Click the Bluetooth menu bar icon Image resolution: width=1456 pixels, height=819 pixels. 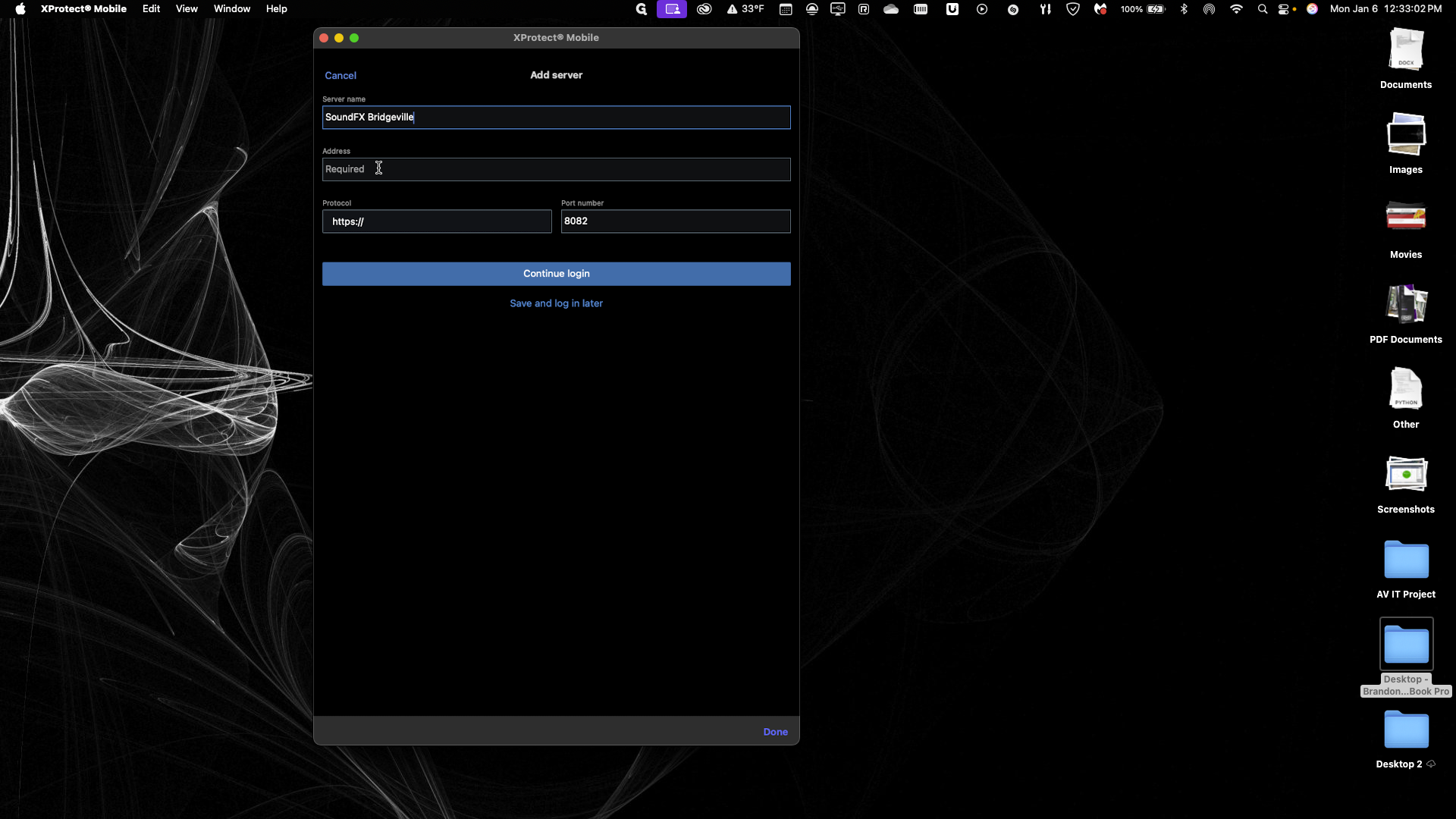point(1184,9)
